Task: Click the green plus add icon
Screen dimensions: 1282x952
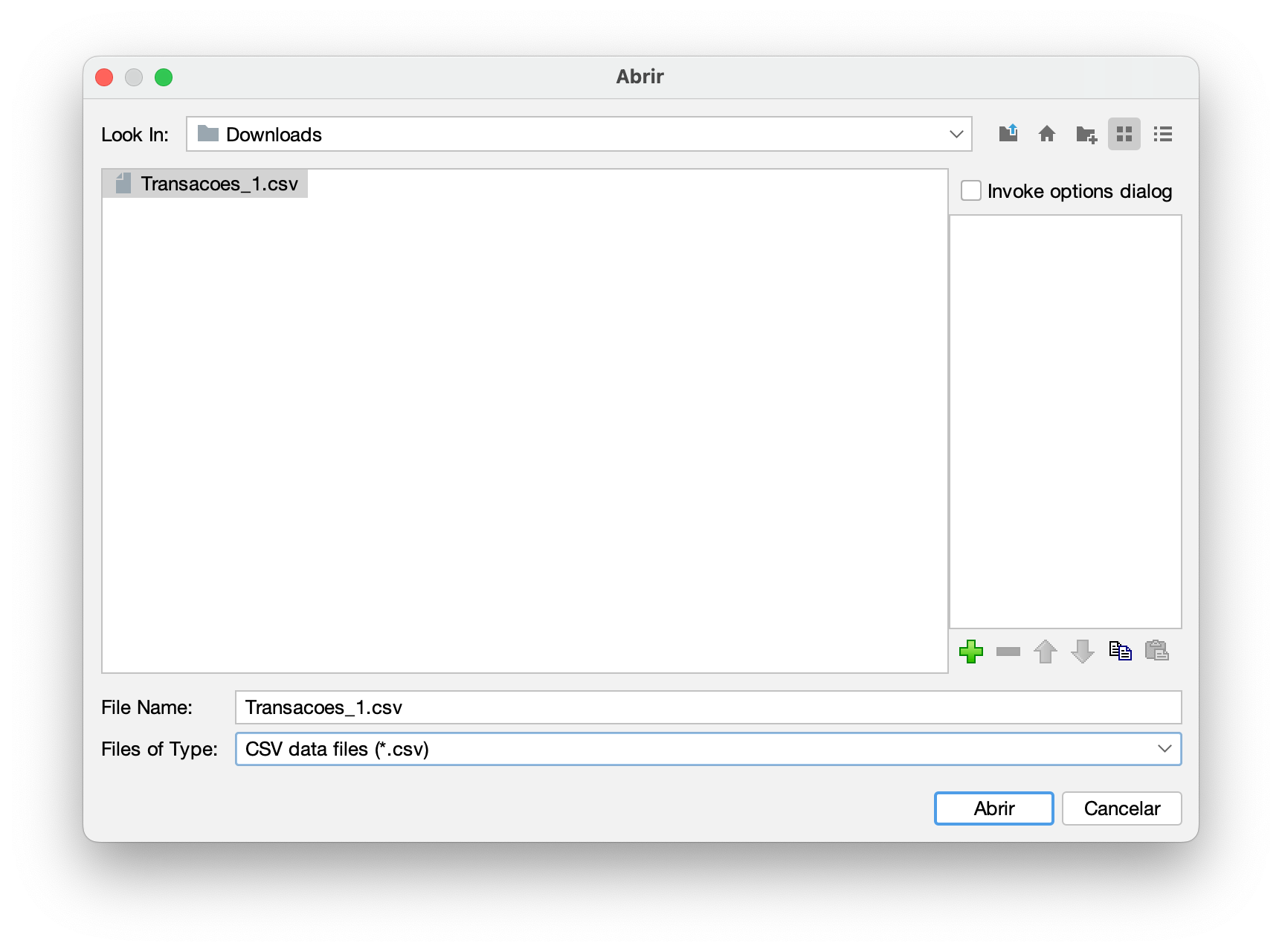Action: pyautogui.click(x=971, y=652)
